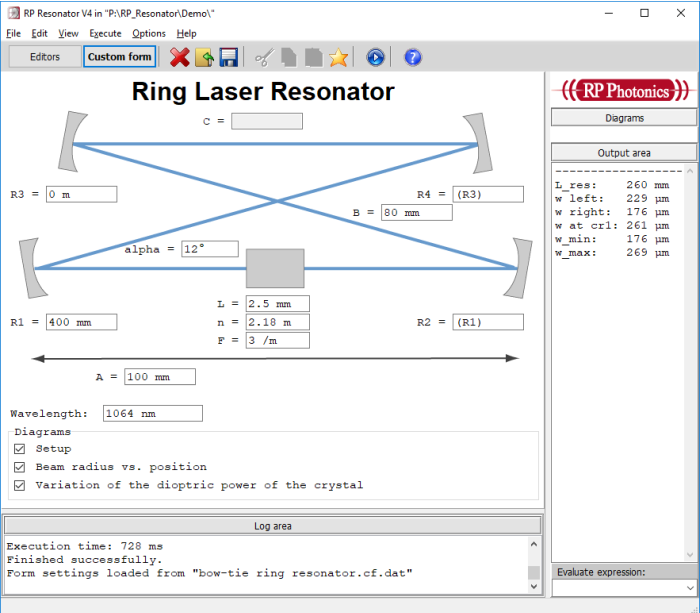Screen dimensions: 700x613
Task: Click the output area scroll down arrow
Action: tap(690, 555)
